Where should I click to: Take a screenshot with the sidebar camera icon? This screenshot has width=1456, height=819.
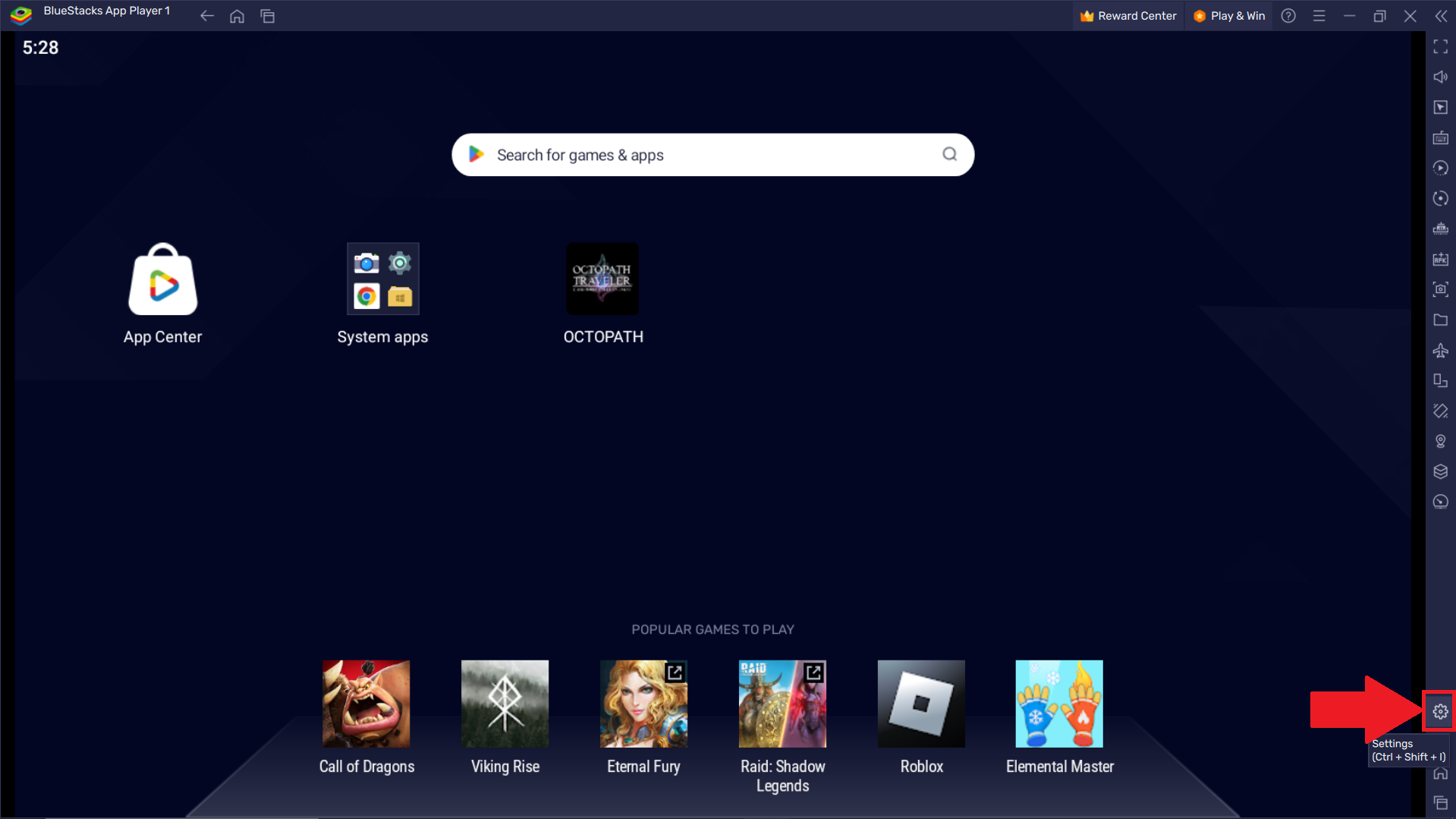[1440, 289]
